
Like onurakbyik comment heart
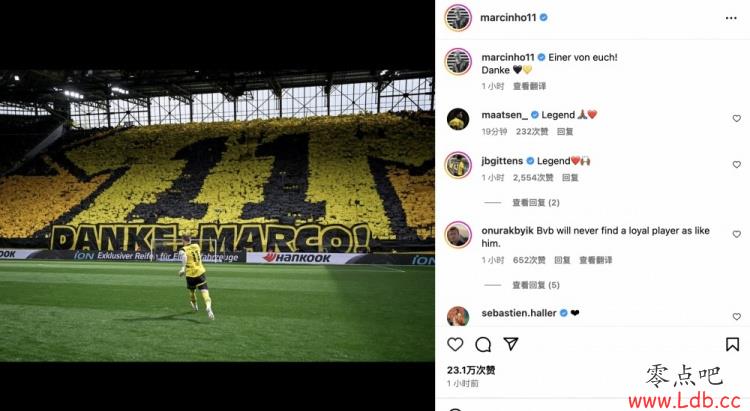coord(737,234)
